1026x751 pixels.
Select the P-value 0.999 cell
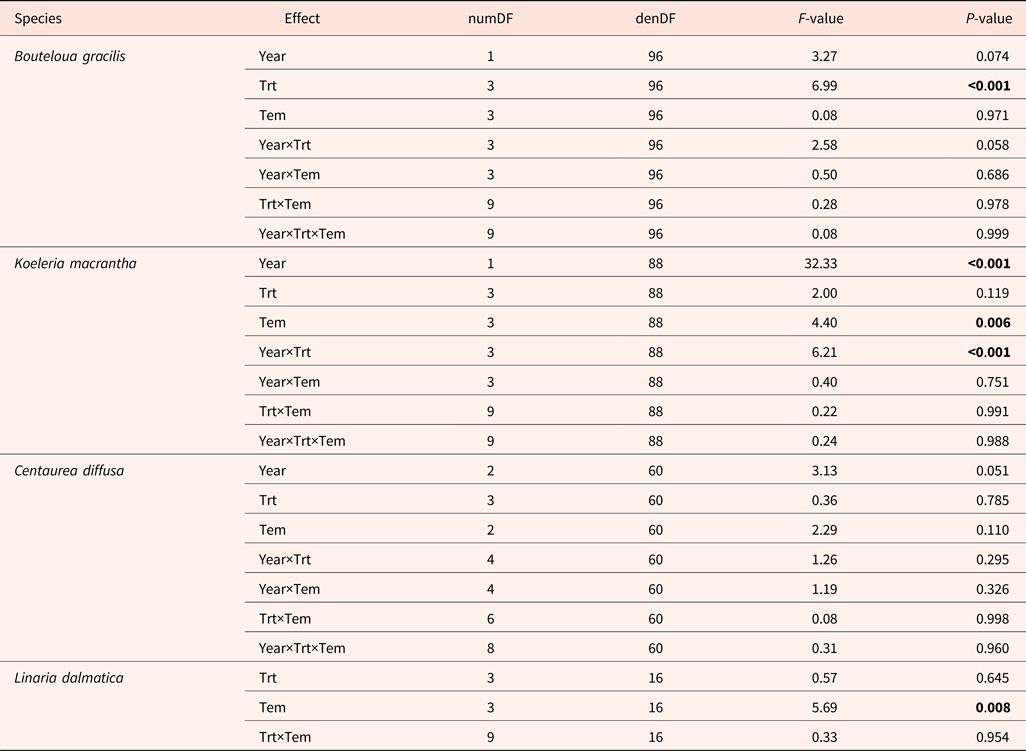(994, 234)
